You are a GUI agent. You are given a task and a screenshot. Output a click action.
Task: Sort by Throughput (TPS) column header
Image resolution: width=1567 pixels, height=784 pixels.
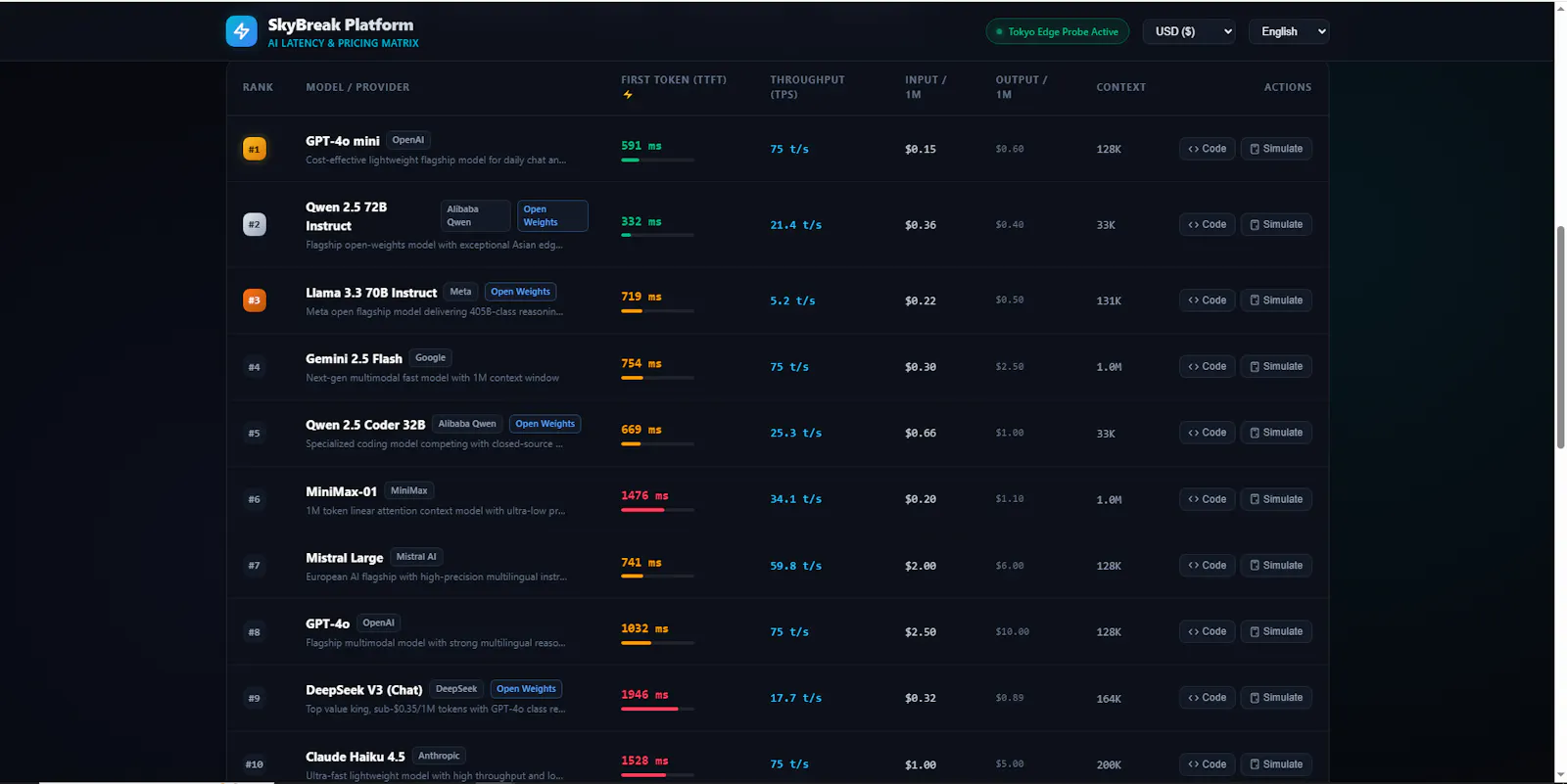[807, 87]
